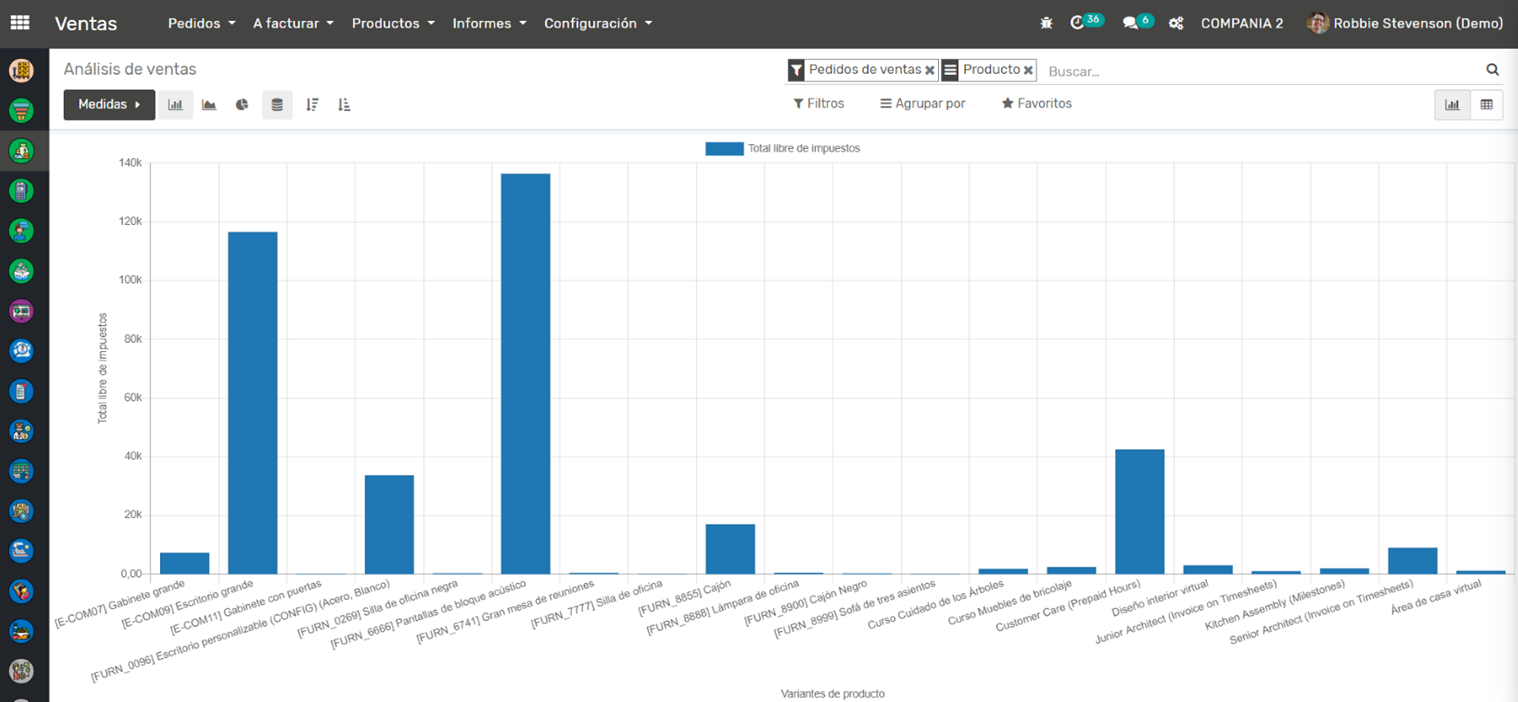
Task: Switch to pivot table view
Action: click(1486, 104)
